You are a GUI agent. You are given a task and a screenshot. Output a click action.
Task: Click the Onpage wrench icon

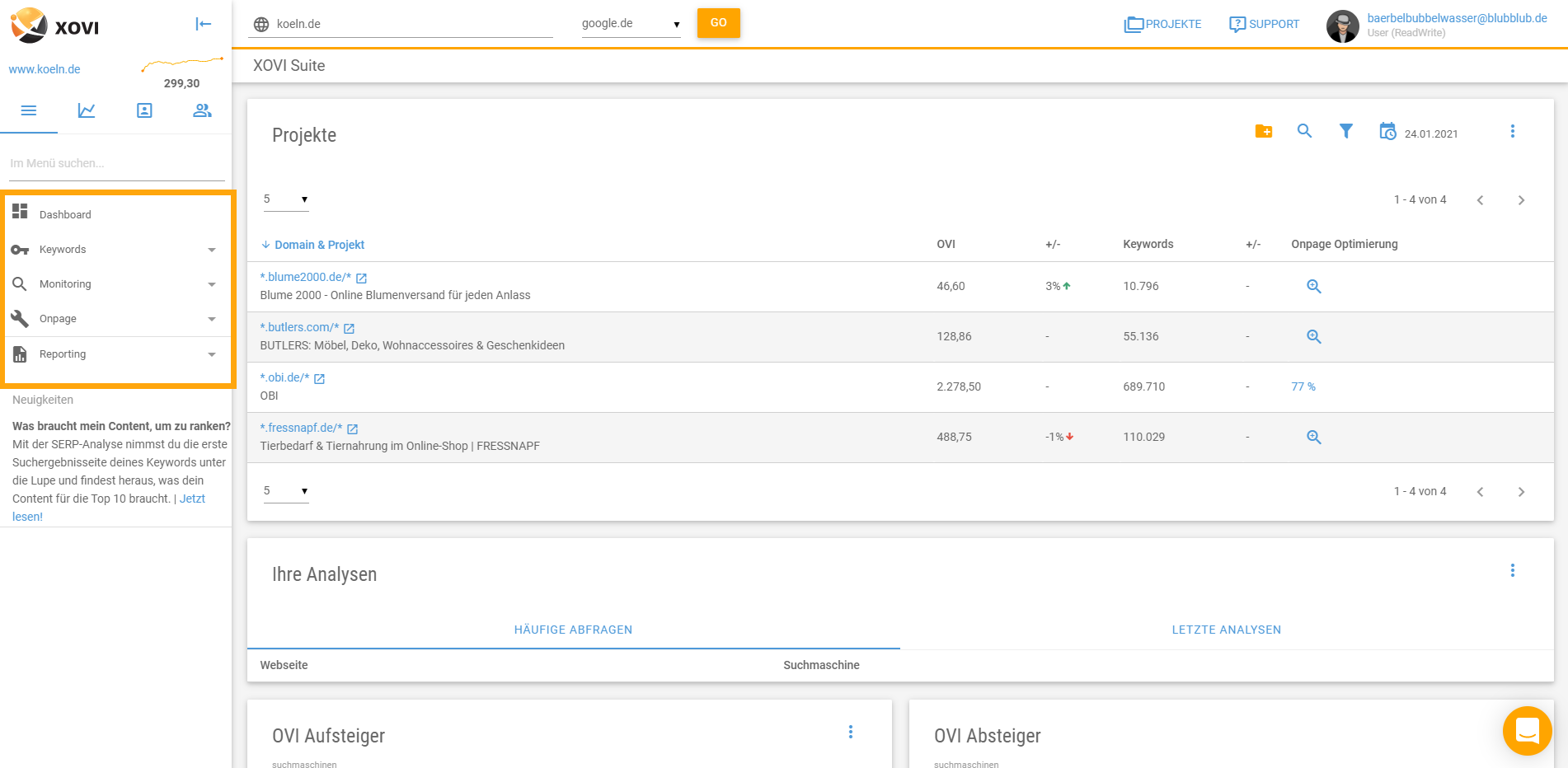pos(20,318)
